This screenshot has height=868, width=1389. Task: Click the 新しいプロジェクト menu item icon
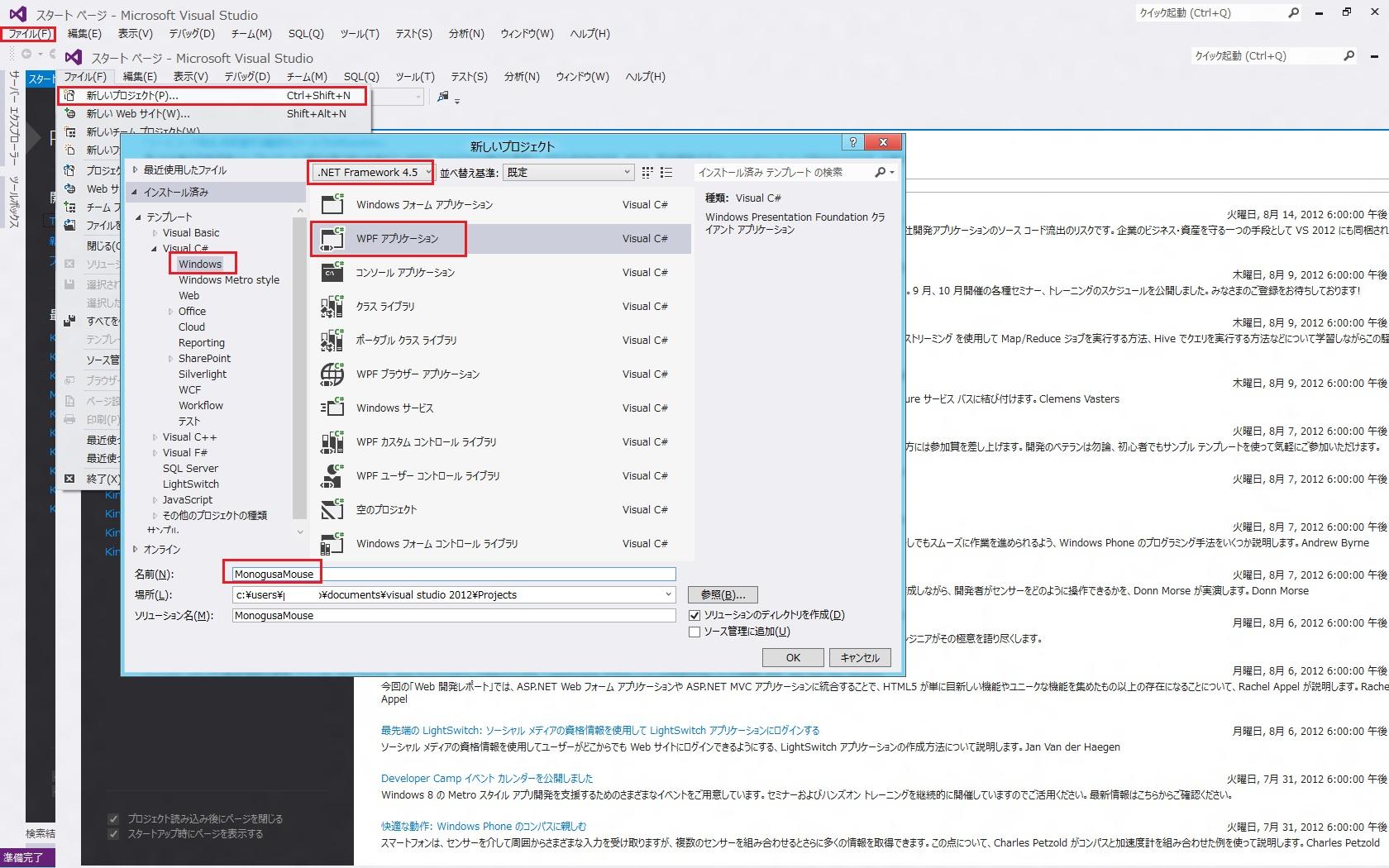coord(70,95)
